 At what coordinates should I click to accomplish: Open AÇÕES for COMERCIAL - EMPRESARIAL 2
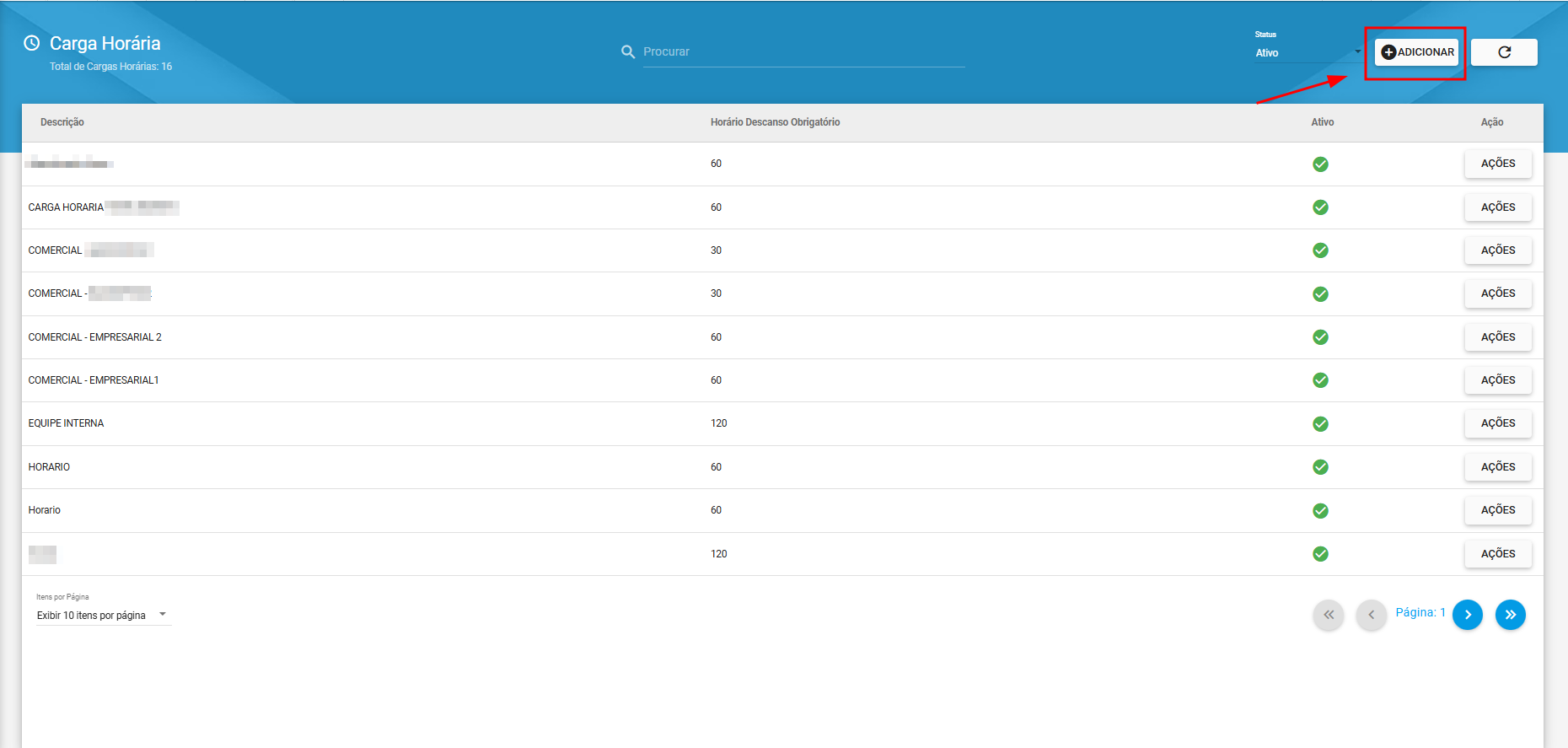tap(1498, 337)
